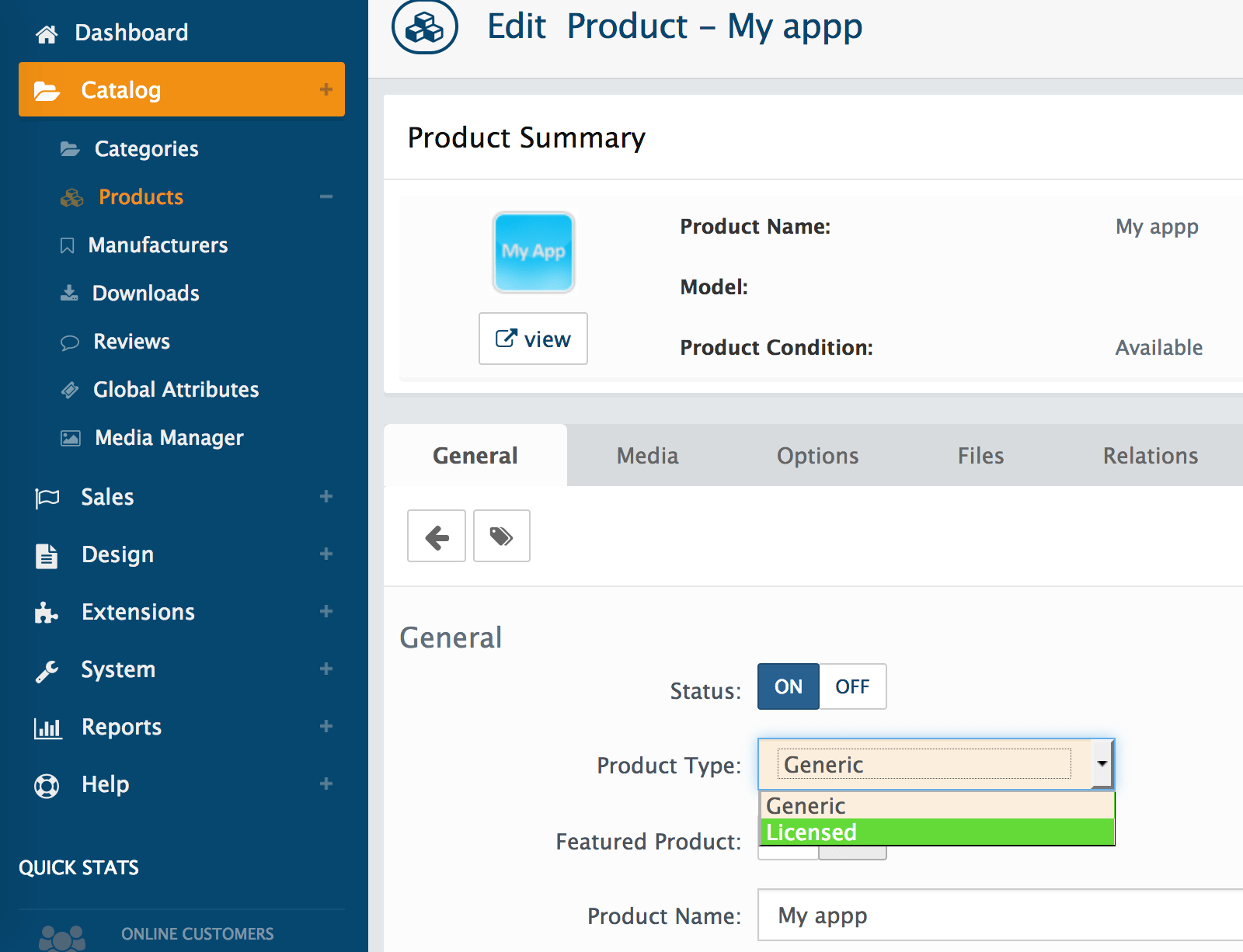
Task: Click the Media Manager picture icon
Action: point(71,438)
